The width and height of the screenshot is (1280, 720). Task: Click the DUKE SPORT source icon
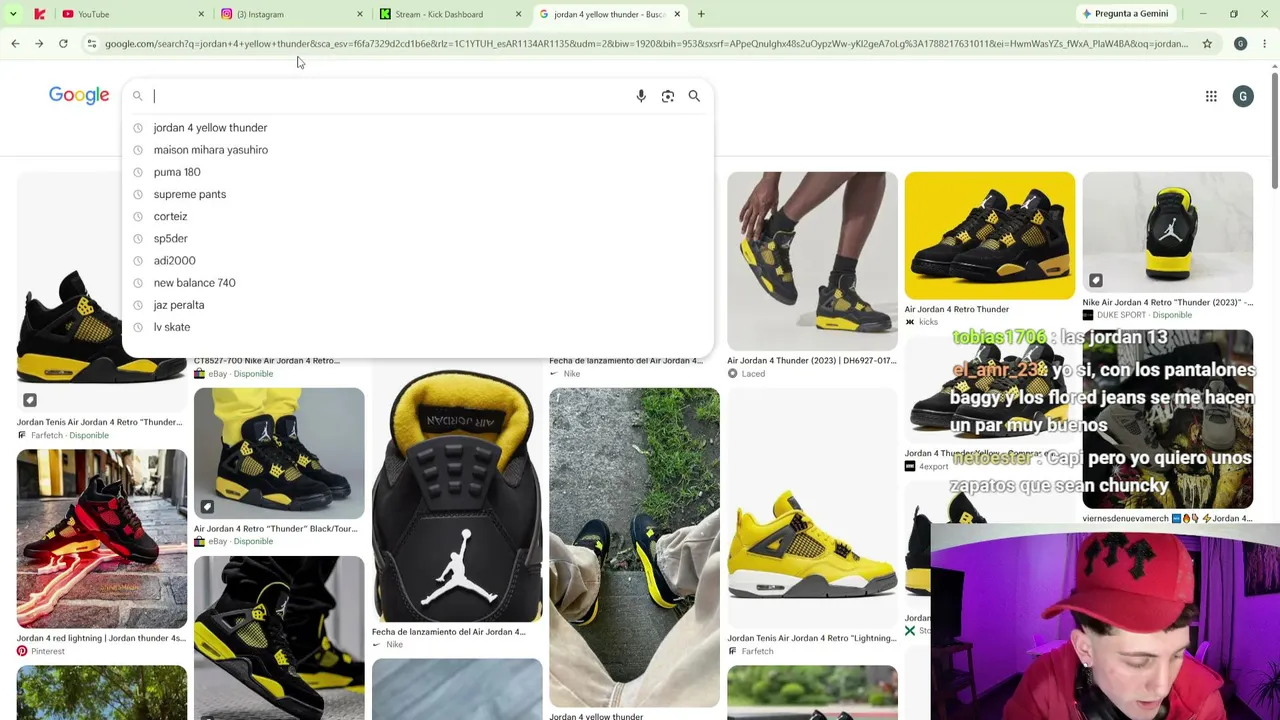click(1088, 315)
